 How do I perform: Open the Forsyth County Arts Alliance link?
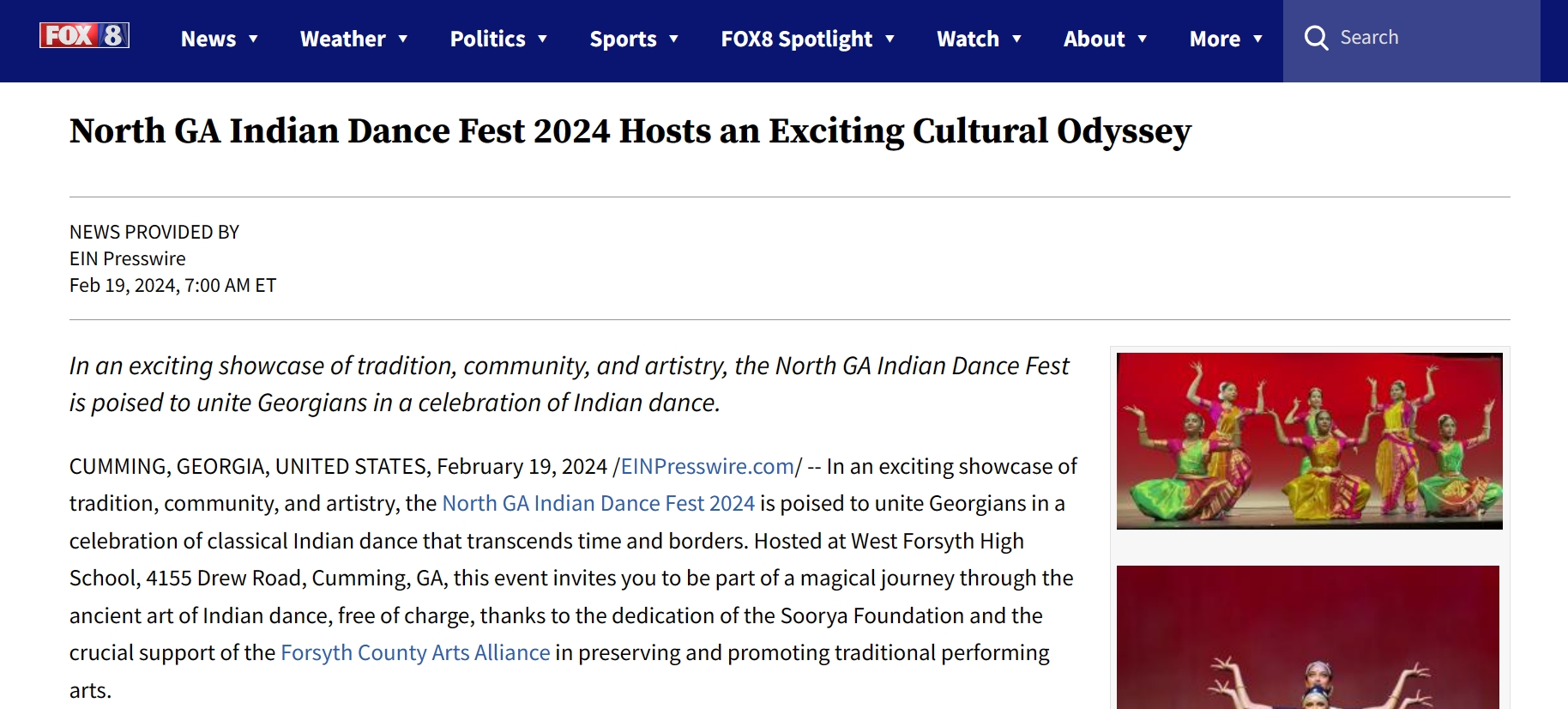pos(415,652)
